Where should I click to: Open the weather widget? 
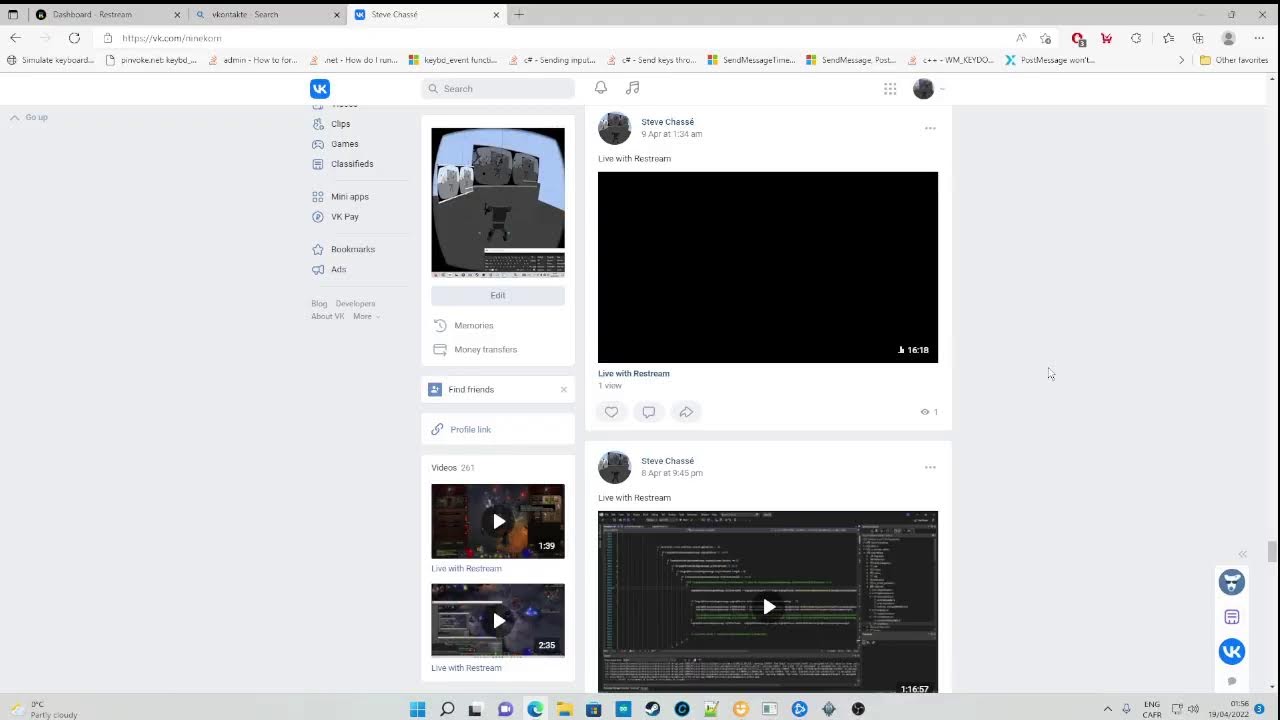point(43,709)
